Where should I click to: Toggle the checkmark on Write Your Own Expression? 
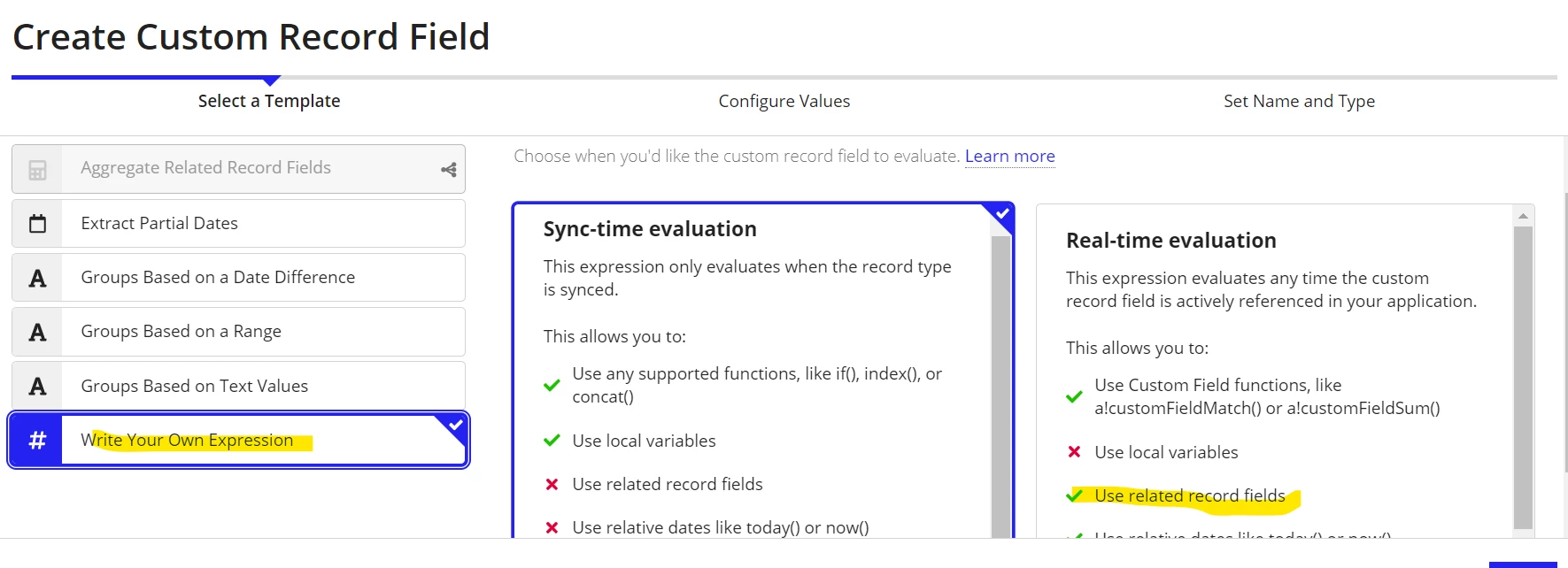click(x=455, y=426)
